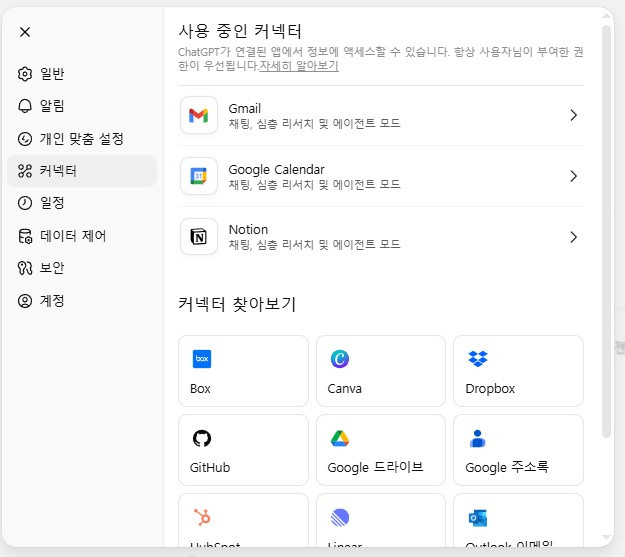Select the Box connector card
The image size is (625, 557).
coord(243,371)
